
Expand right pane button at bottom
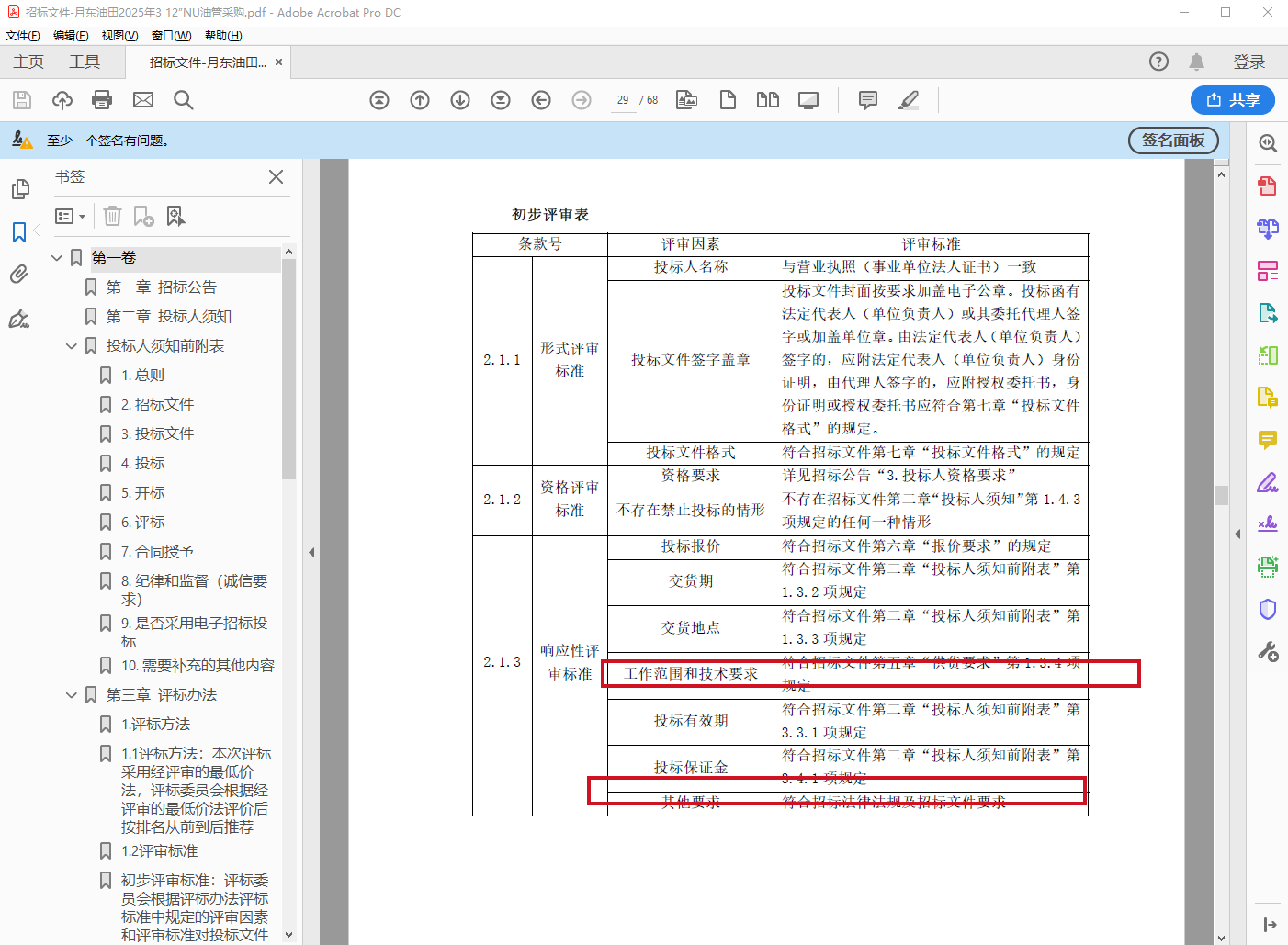click(x=1270, y=925)
